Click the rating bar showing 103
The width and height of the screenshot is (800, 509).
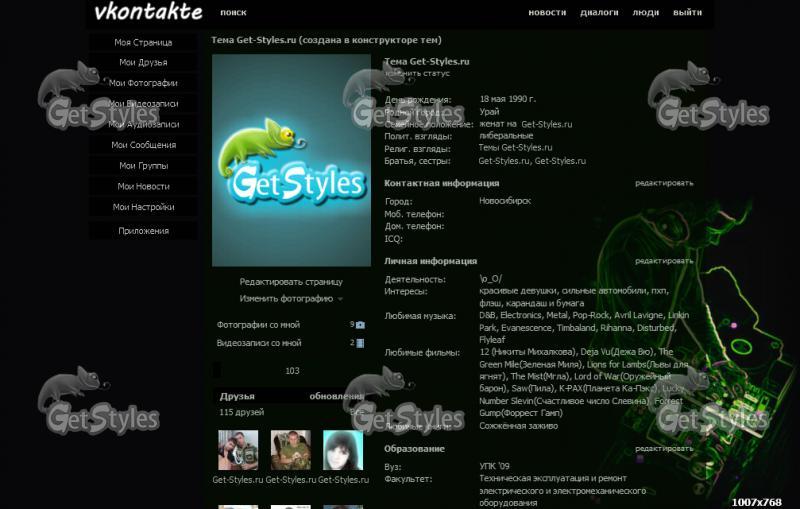[291, 371]
